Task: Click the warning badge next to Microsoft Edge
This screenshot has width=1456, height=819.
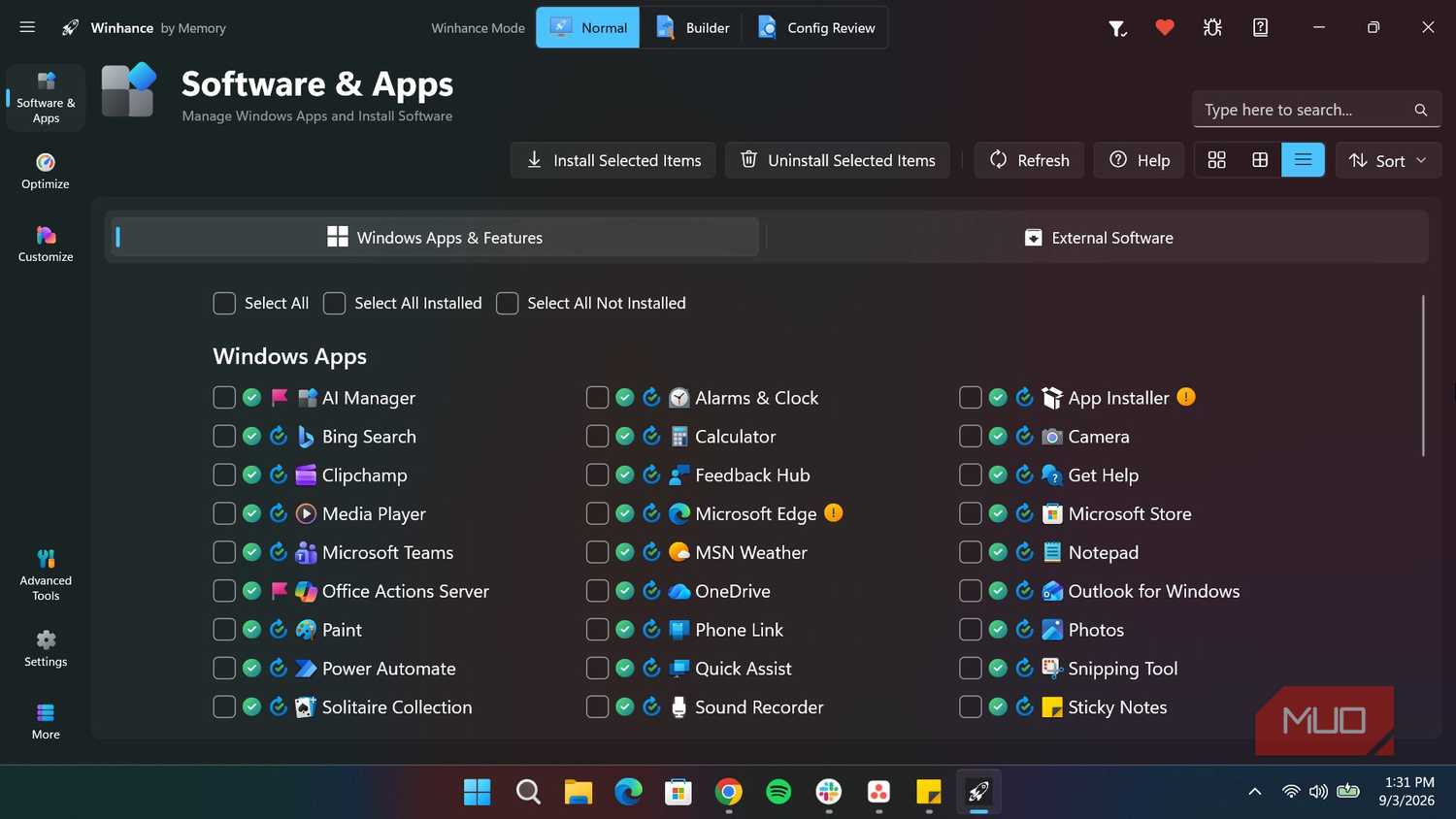Action: tap(834, 512)
